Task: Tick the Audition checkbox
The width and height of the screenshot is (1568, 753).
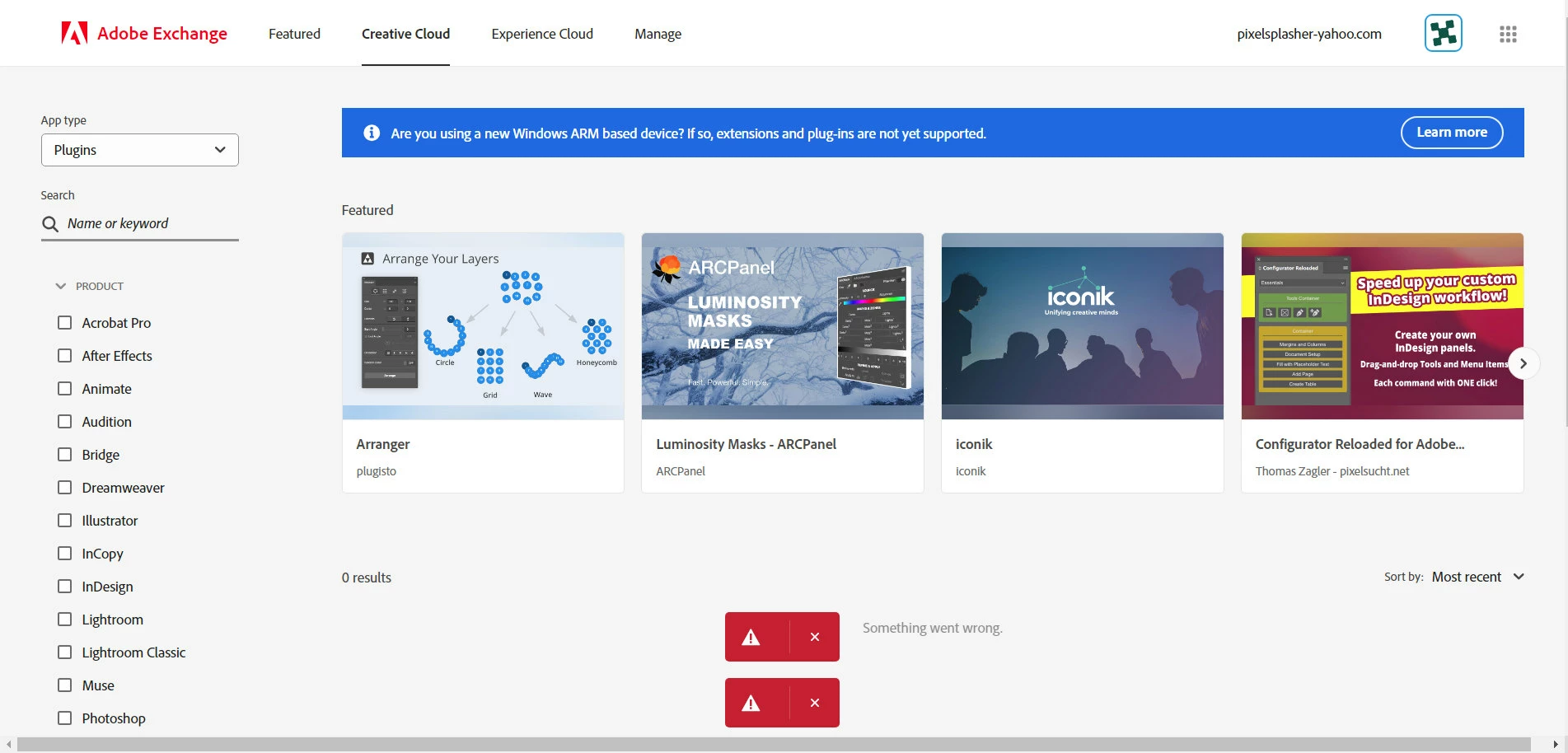Action: [64, 421]
